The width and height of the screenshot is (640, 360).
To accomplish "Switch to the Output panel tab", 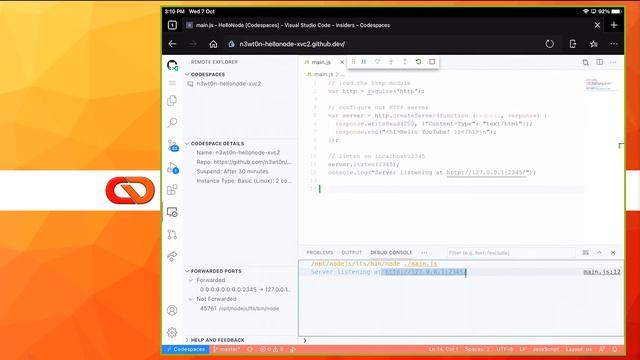I will (x=351, y=253).
